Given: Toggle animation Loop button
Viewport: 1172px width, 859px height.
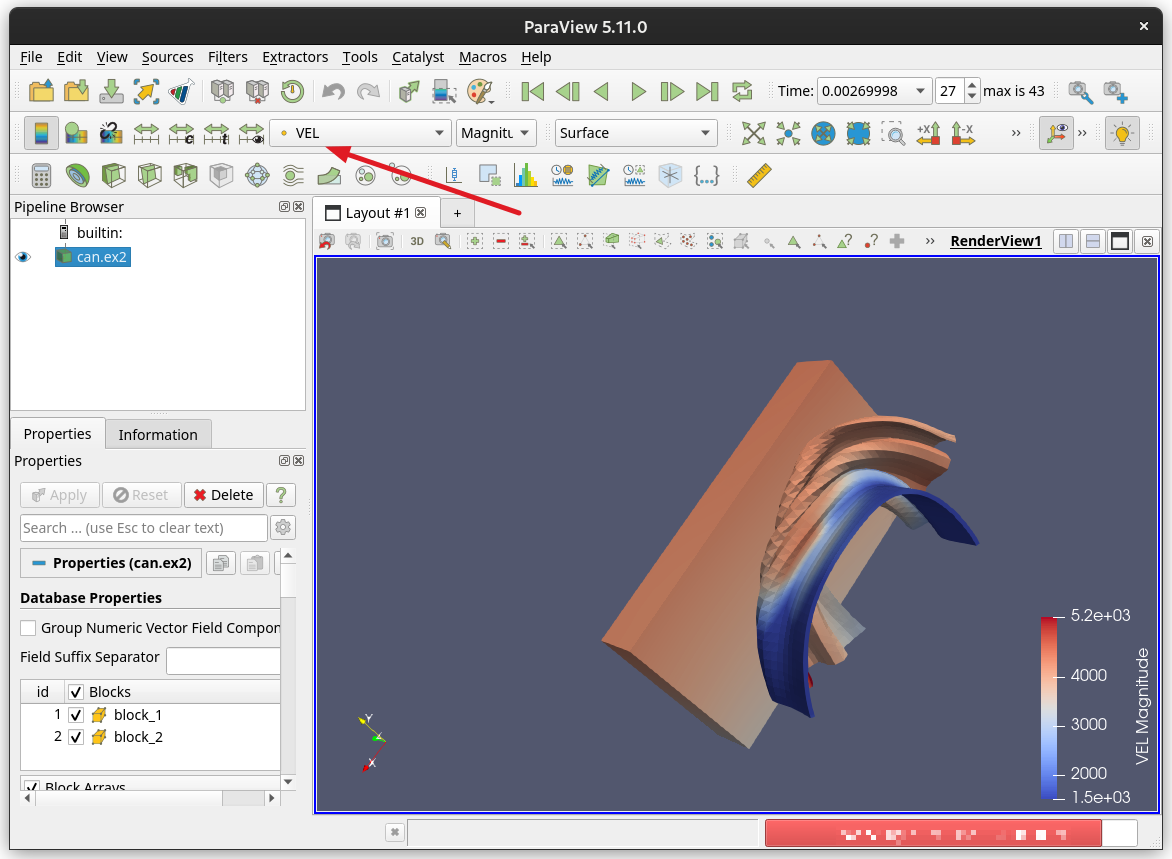Looking at the screenshot, I should pyautogui.click(x=741, y=91).
